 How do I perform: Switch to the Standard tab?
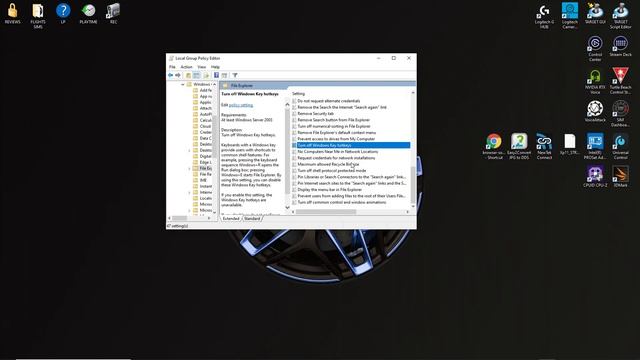tap(252, 219)
